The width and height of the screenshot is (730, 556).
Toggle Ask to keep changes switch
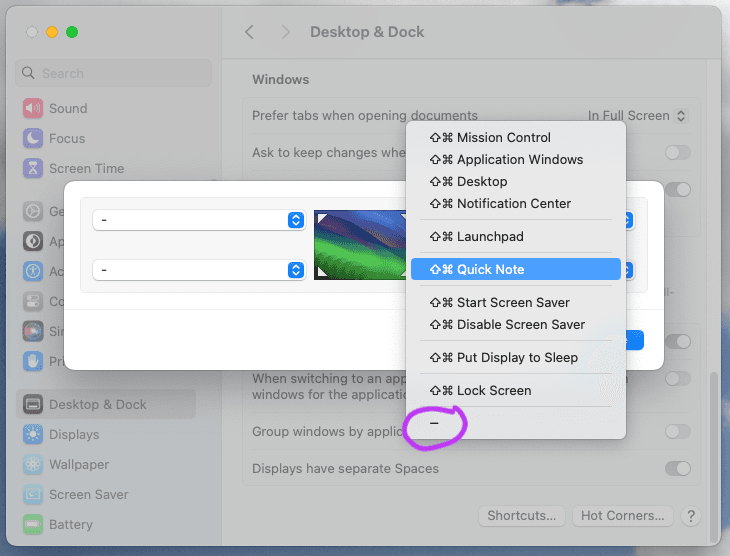(677, 152)
